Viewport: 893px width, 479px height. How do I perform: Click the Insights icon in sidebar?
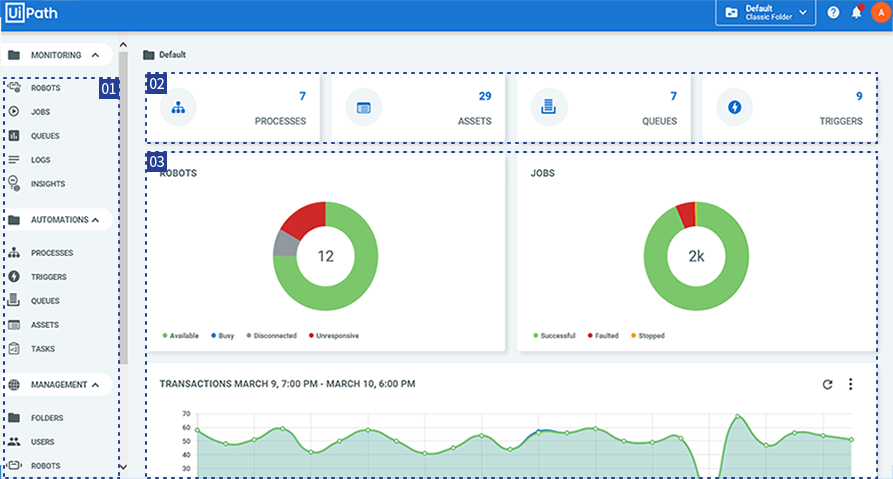pyautogui.click(x=14, y=183)
